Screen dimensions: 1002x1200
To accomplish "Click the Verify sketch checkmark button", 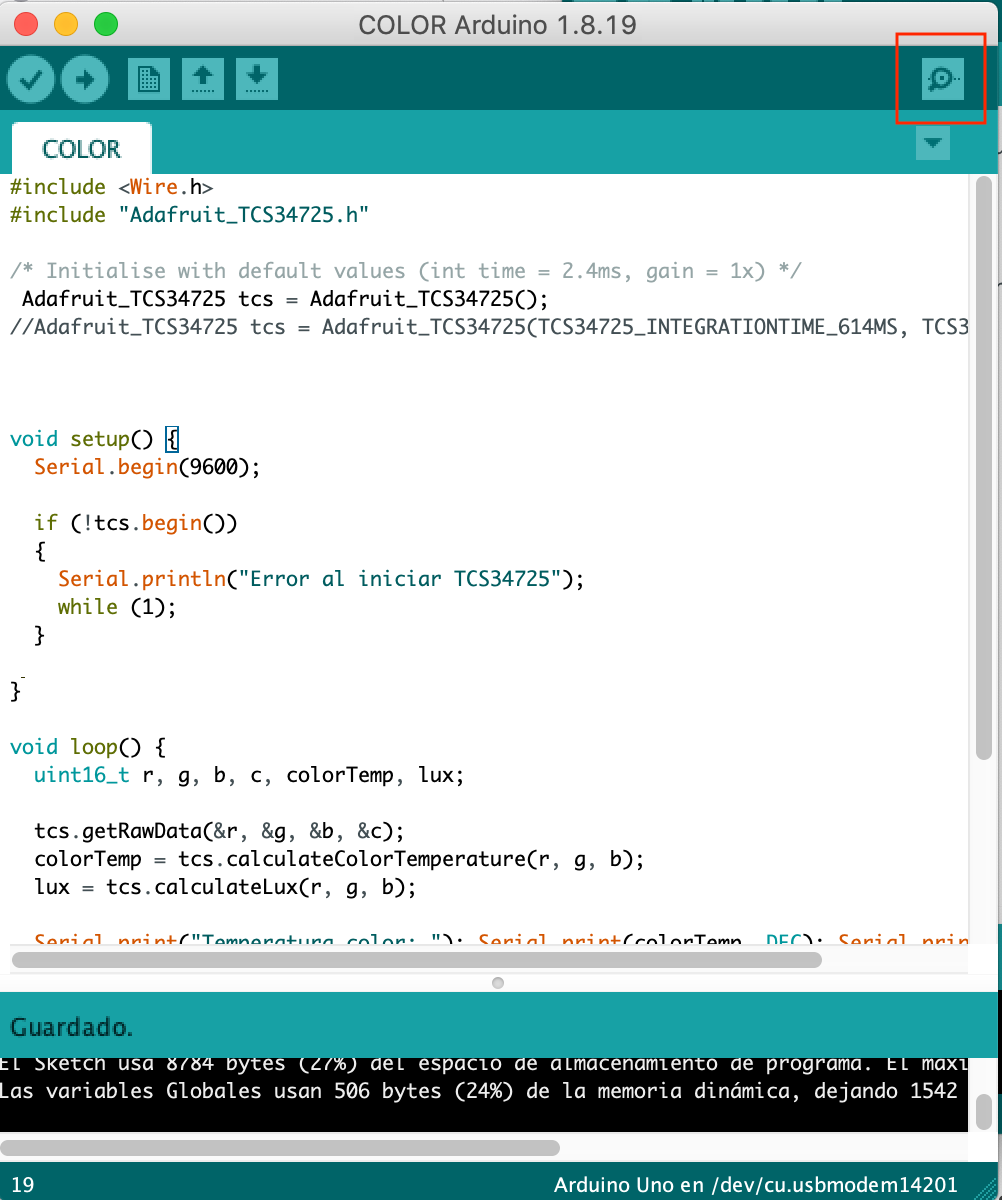I will pos(31,80).
